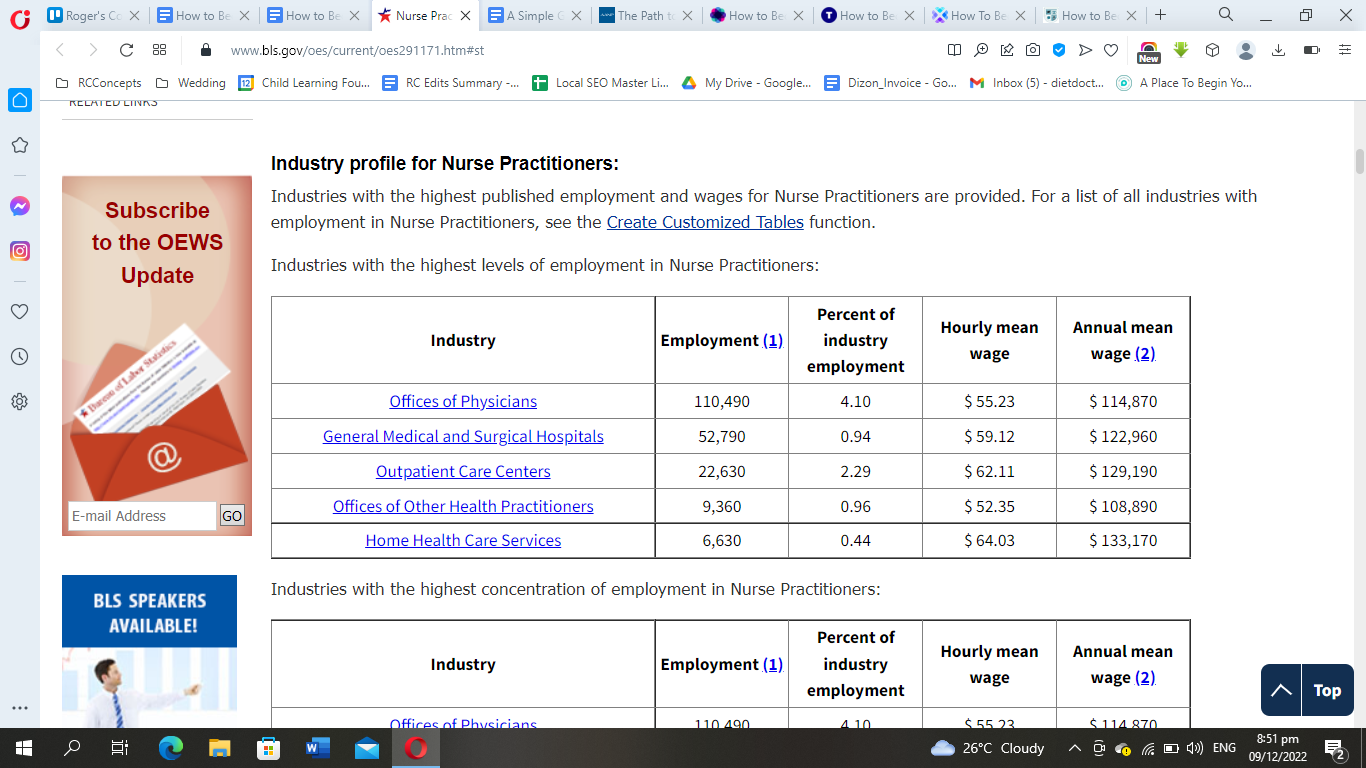The height and width of the screenshot is (768, 1366).
Task: Add this page to bookmarks heart
Action: pos(1111,50)
